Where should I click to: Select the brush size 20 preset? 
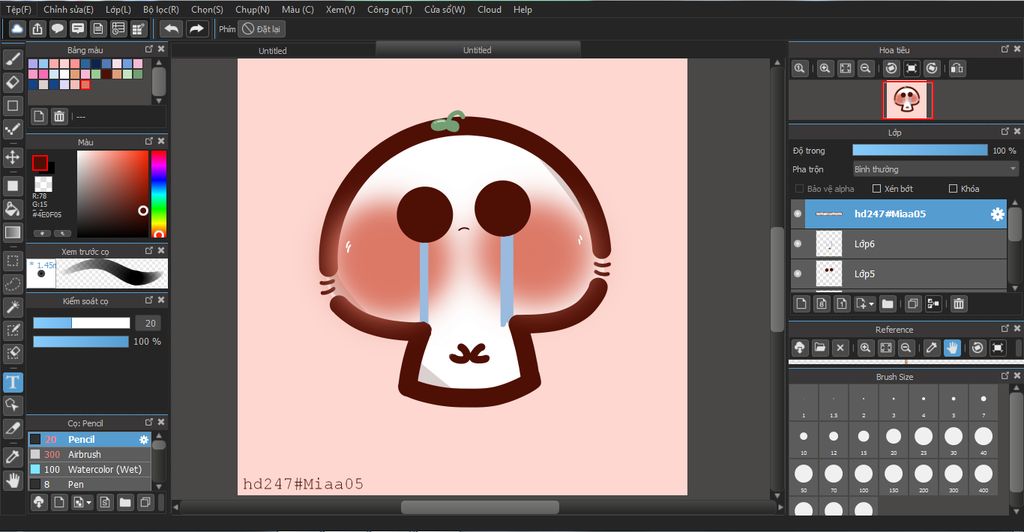pos(893,438)
